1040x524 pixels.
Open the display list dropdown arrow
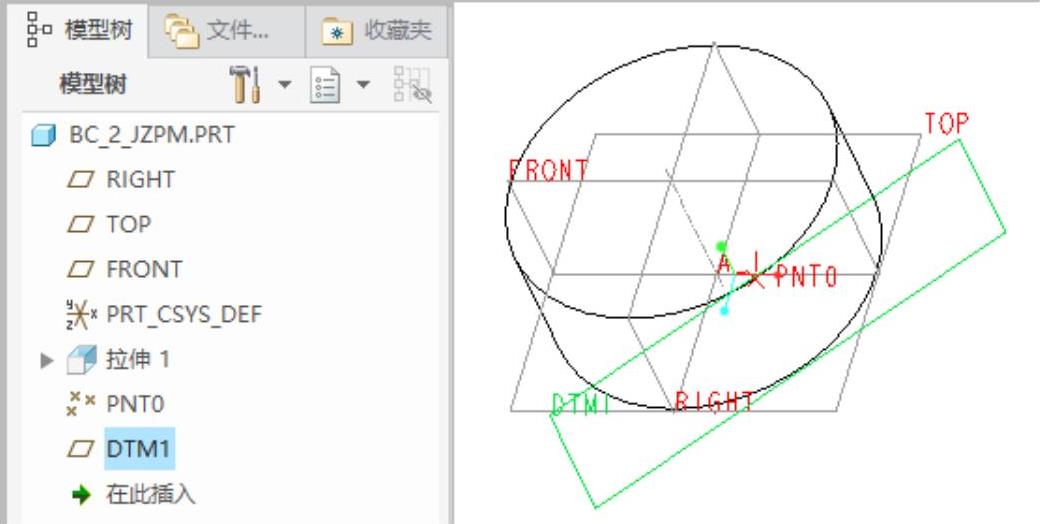(363, 84)
